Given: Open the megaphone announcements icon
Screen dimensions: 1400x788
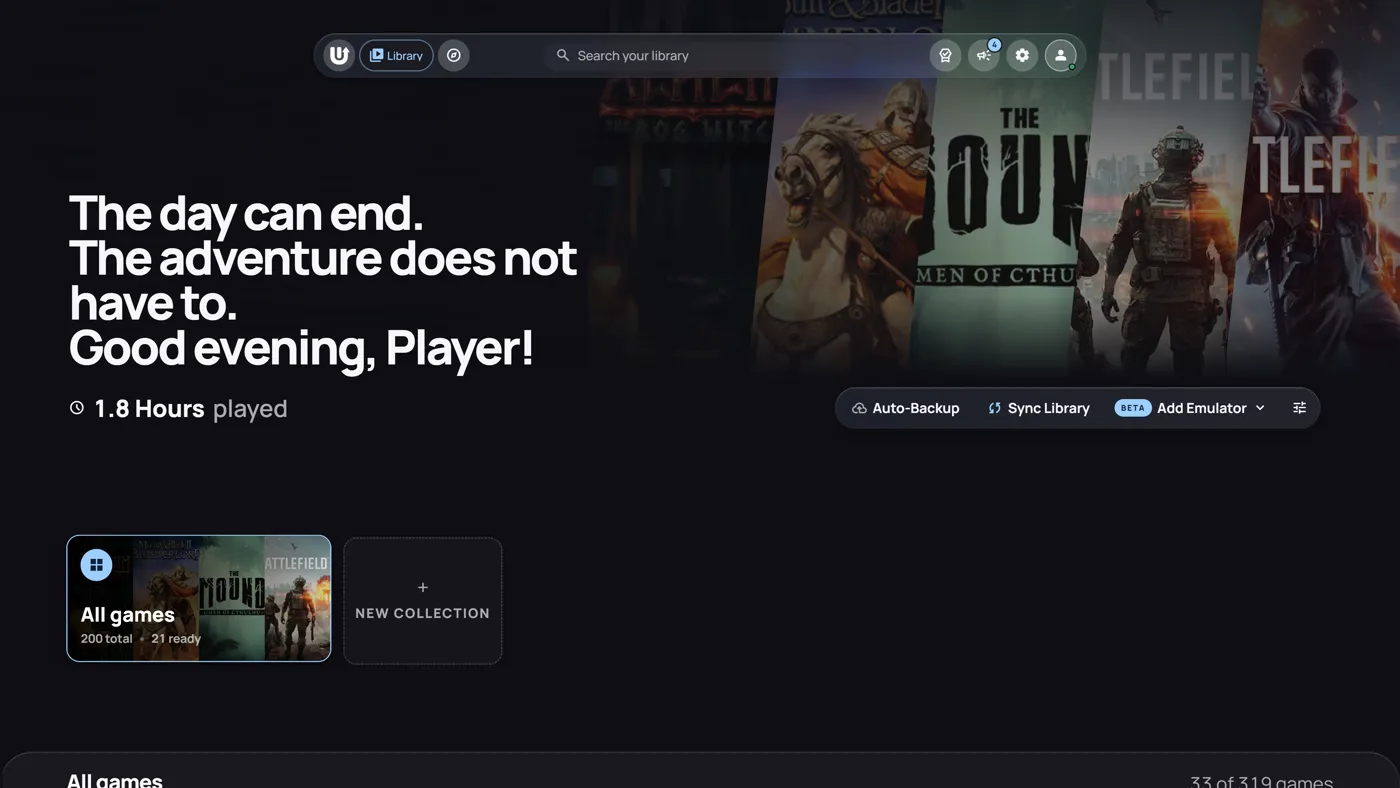Looking at the screenshot, I should (x=983, y=56).
